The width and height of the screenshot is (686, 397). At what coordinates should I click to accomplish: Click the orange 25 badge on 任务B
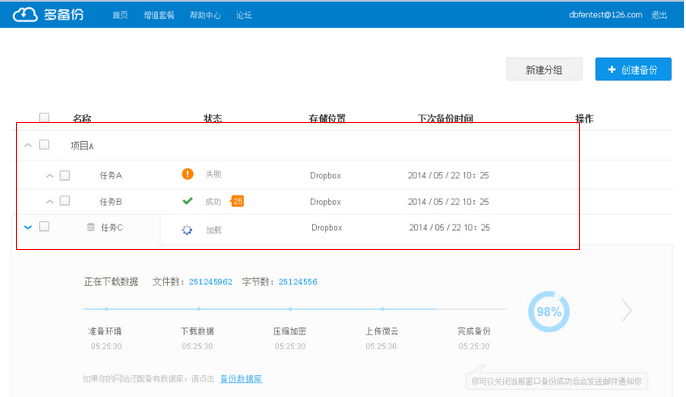pyautogui.click(x=237, y=201)
